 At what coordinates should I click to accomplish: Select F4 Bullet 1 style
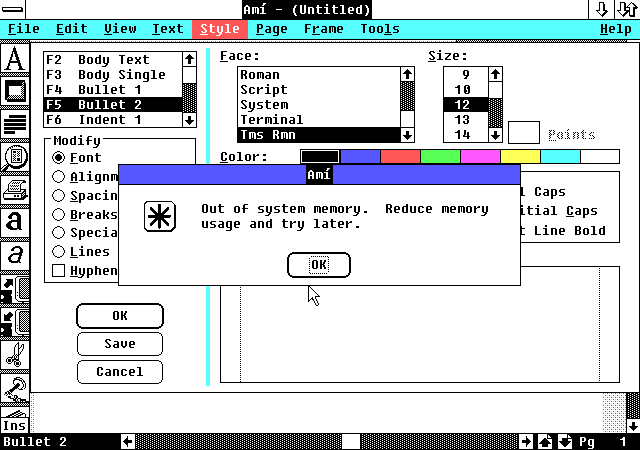(x=113, y=89)
